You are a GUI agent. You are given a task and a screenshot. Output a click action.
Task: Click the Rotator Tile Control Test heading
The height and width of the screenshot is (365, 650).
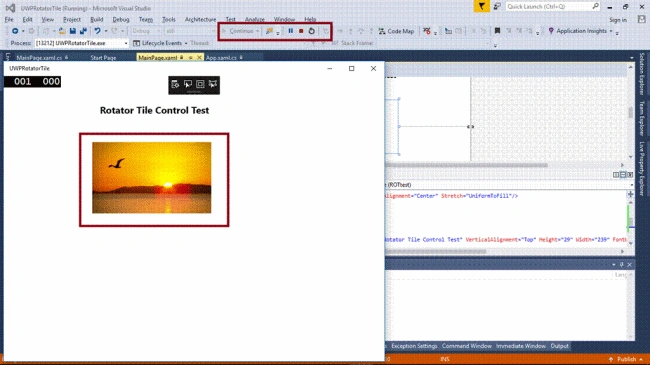tap(154, 110)
